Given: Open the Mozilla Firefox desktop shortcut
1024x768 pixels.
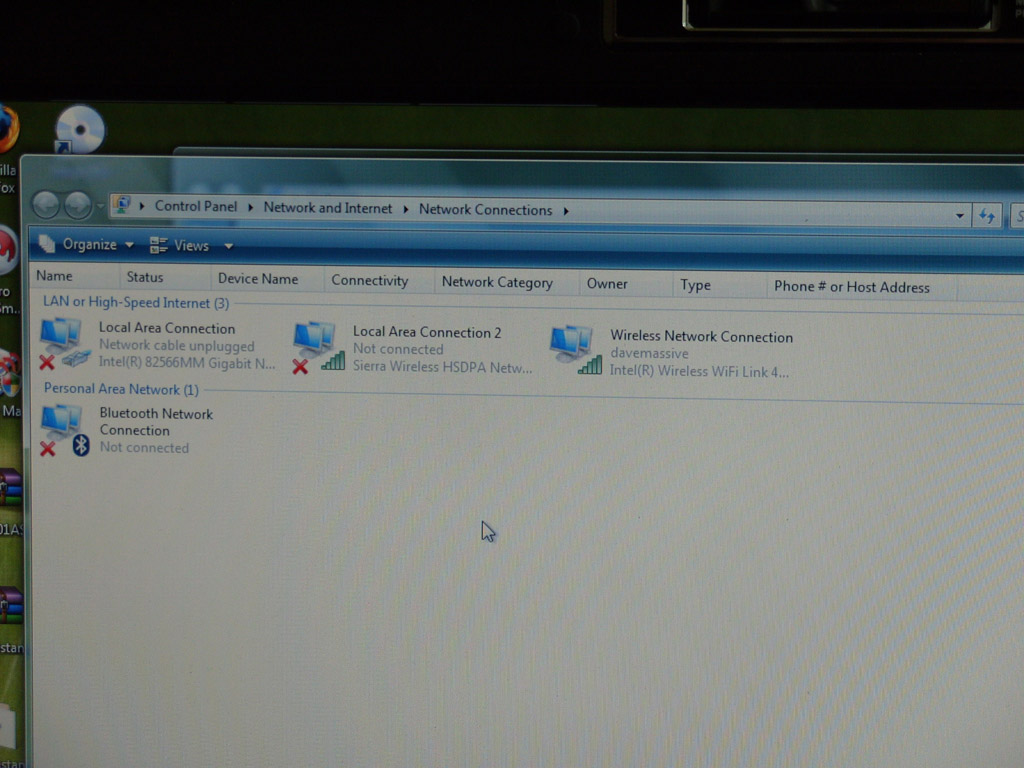Looking at the screenshot, I should coord(8,129).
